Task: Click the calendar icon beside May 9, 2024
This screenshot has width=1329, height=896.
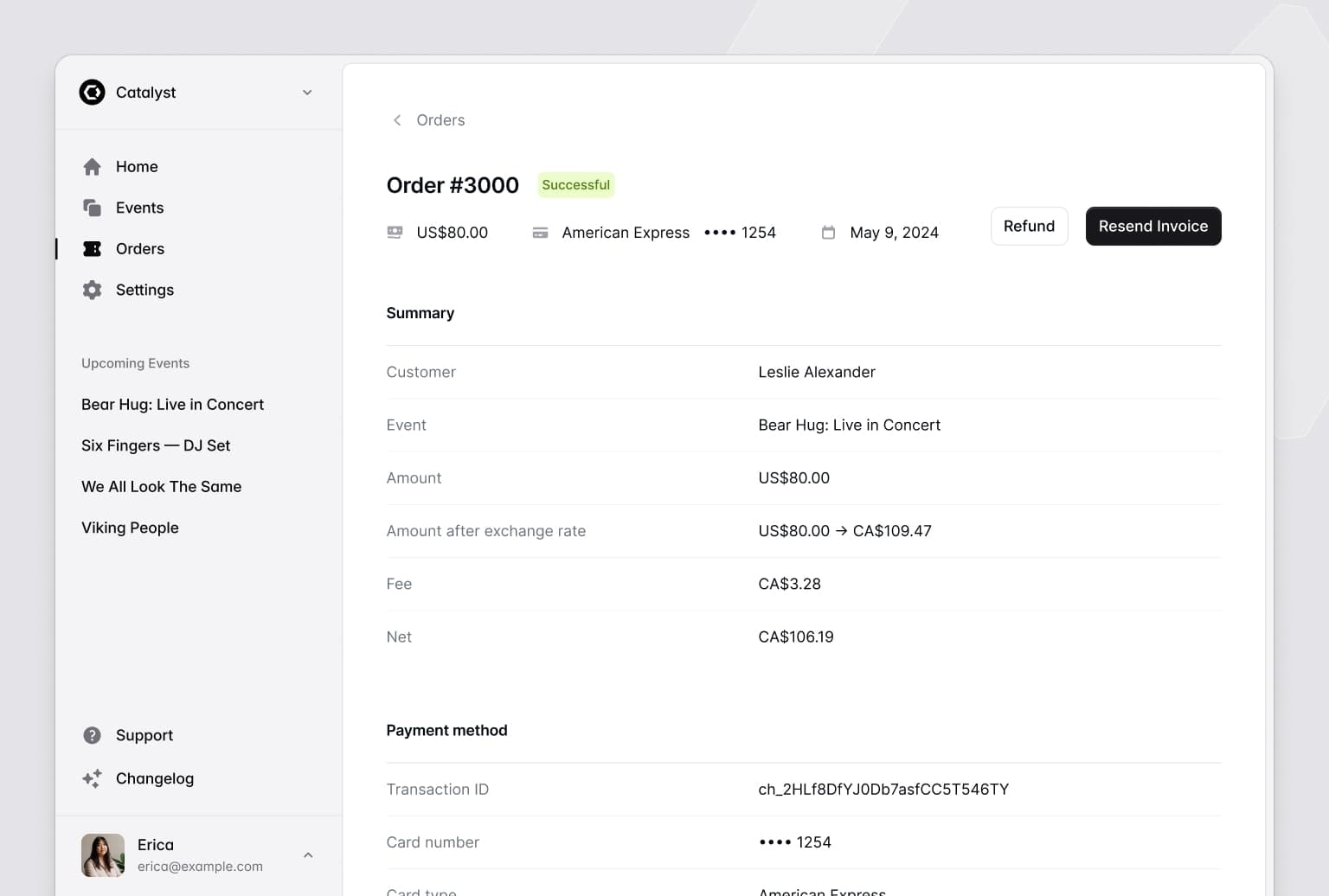Action: [827, 232]
